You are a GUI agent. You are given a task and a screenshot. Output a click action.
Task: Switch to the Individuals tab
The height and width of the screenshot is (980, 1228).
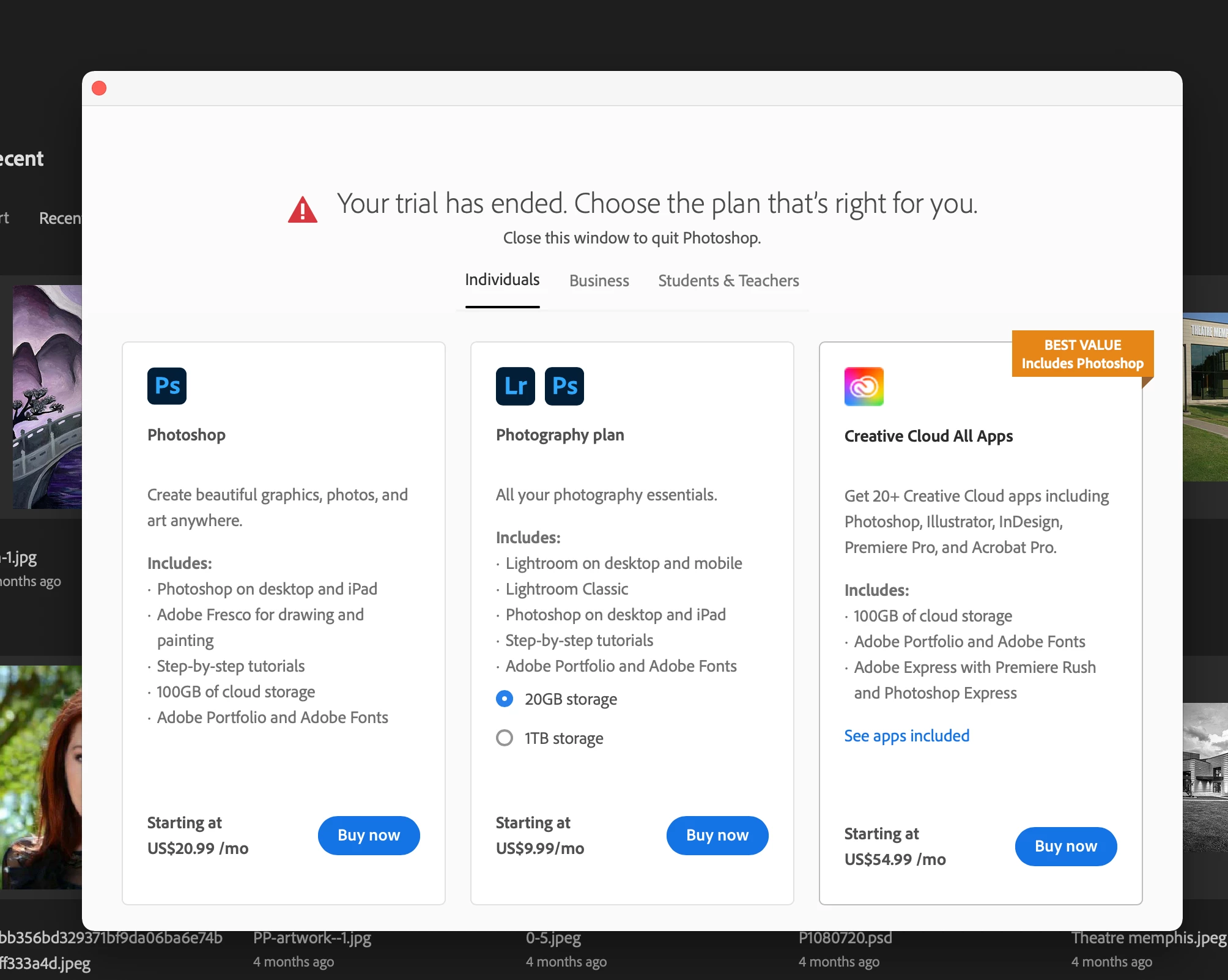click(x=502, y=280)
